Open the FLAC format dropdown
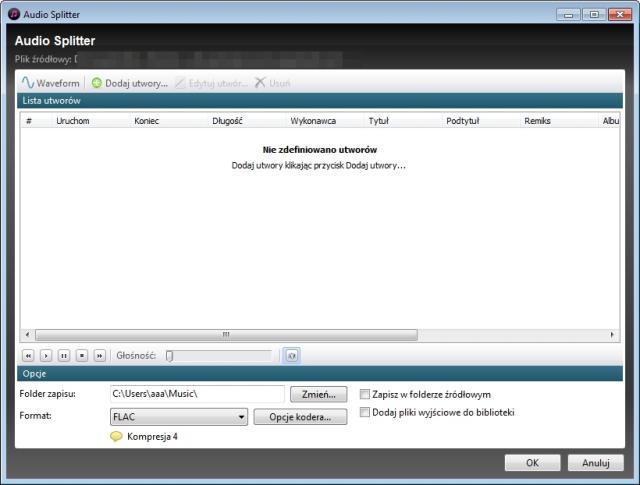640x485 pixels. pyautogui.click(x=179, y=417)
